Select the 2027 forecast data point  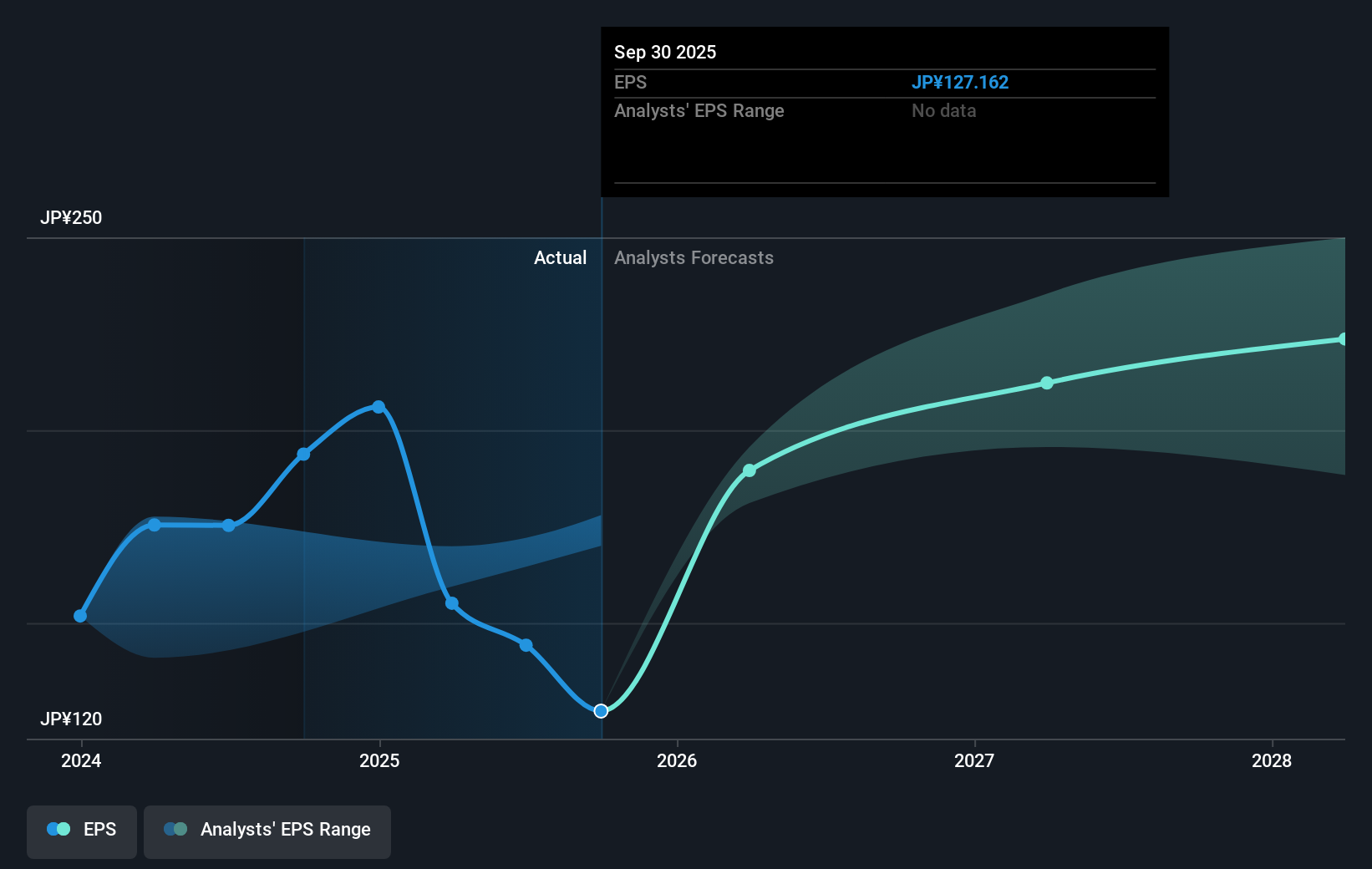(x=1047, y=384)
